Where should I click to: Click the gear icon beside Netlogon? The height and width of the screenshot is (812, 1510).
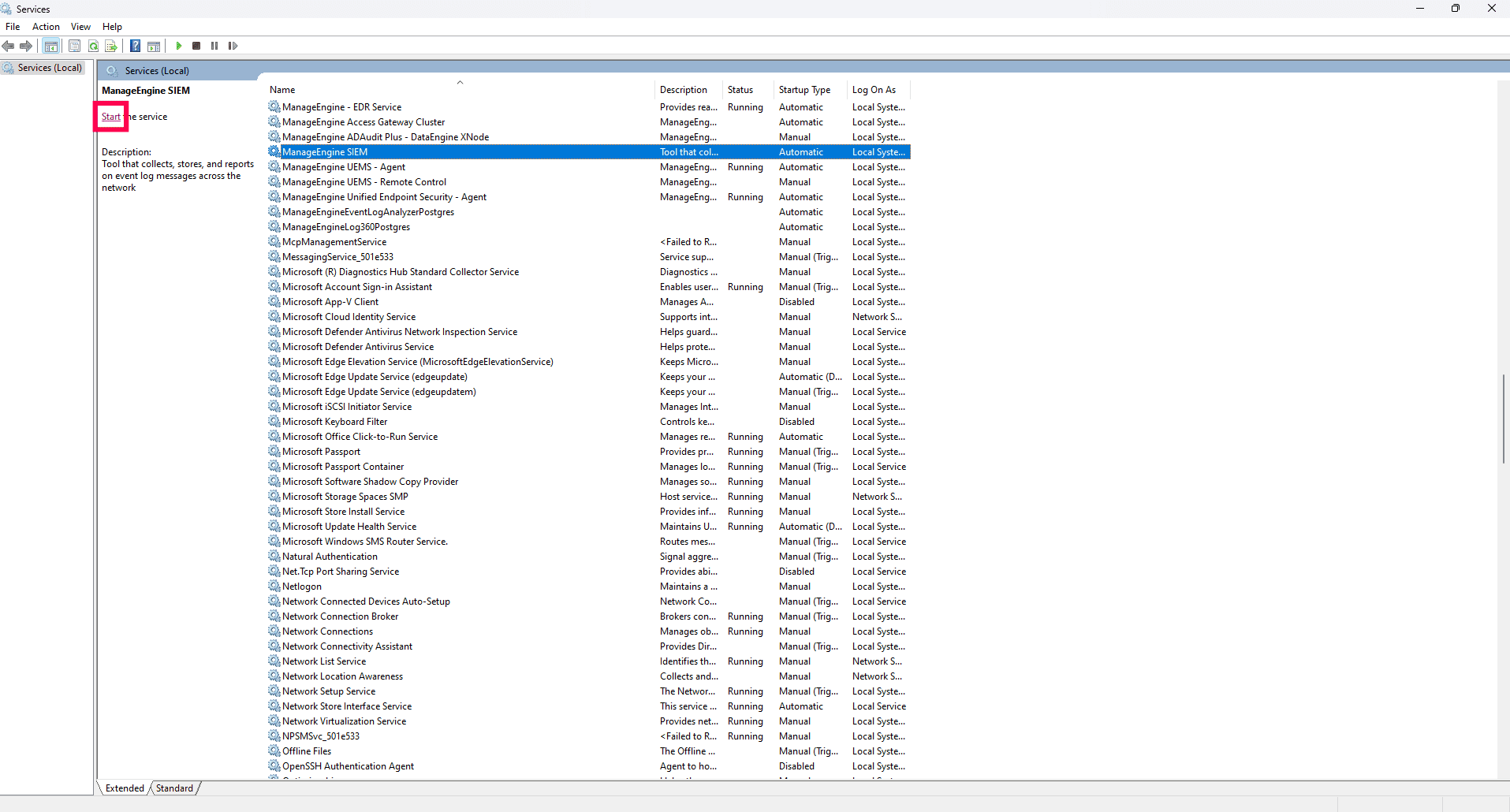274,586
